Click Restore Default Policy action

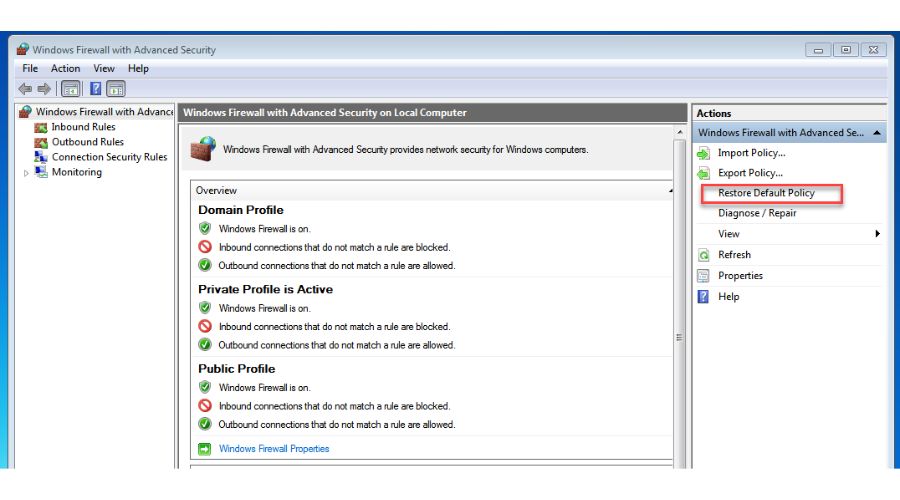(x=766, y=193)
